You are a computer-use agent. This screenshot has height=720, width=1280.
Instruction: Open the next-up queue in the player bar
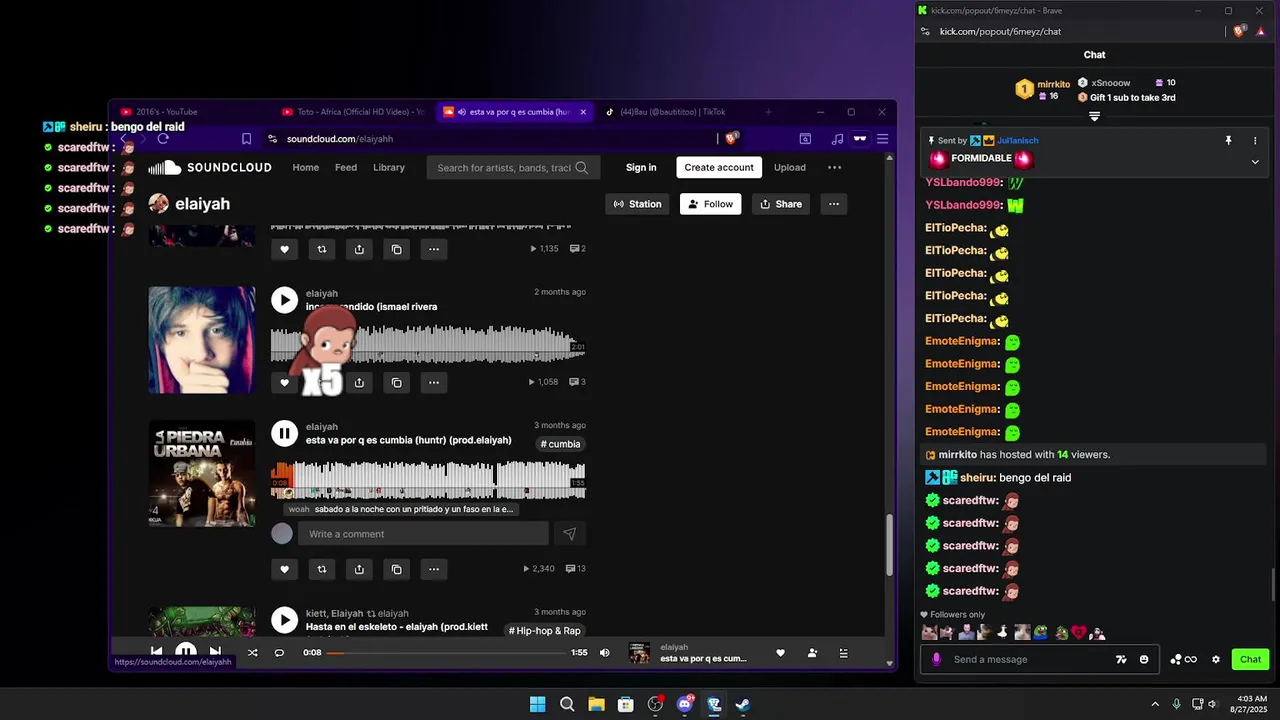843,653
